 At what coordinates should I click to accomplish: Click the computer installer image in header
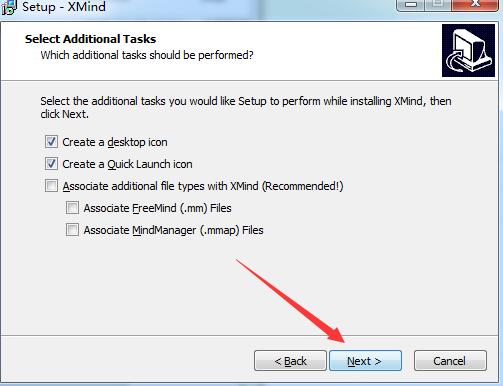pos(468,50)
